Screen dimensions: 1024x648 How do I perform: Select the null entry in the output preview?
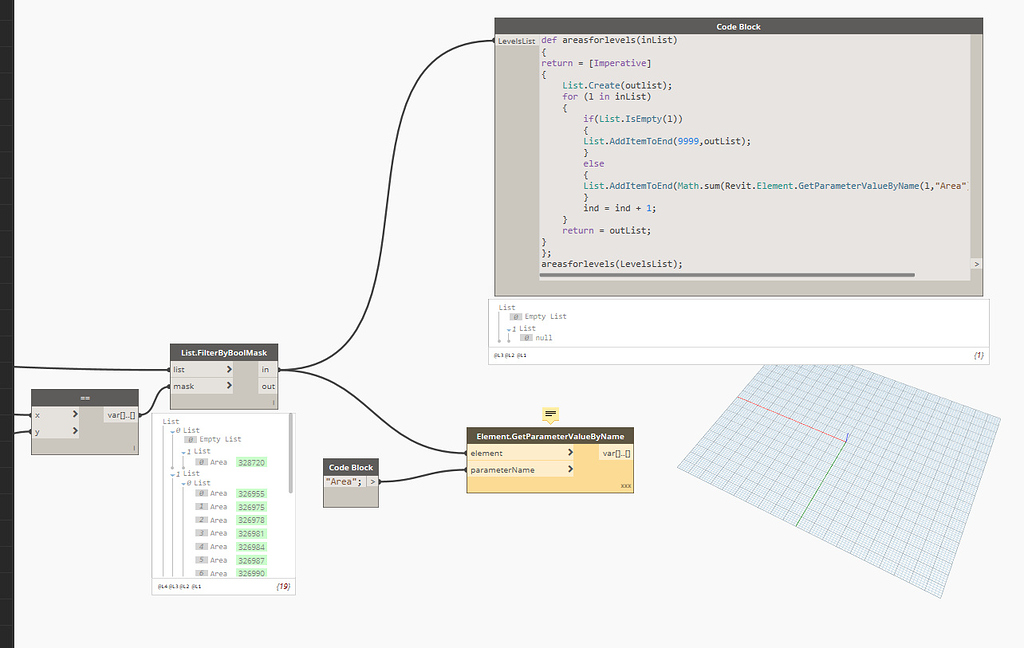544,337
